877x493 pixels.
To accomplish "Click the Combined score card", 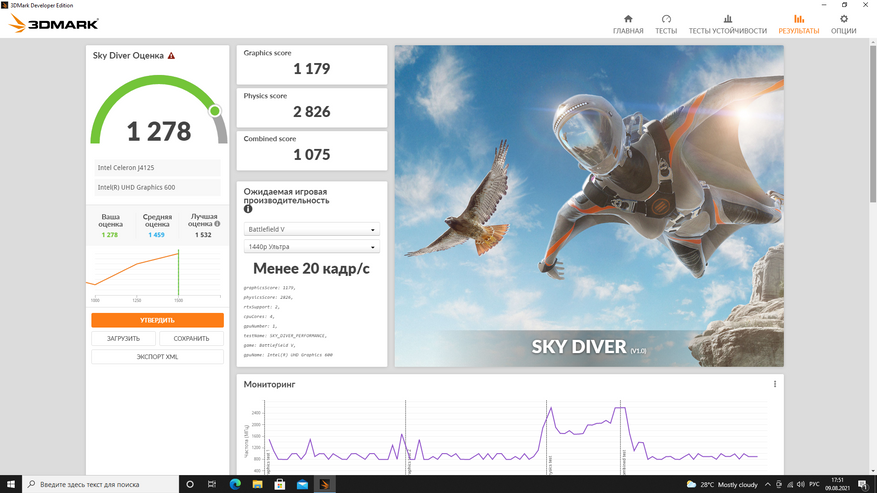I will click(312, 151).
